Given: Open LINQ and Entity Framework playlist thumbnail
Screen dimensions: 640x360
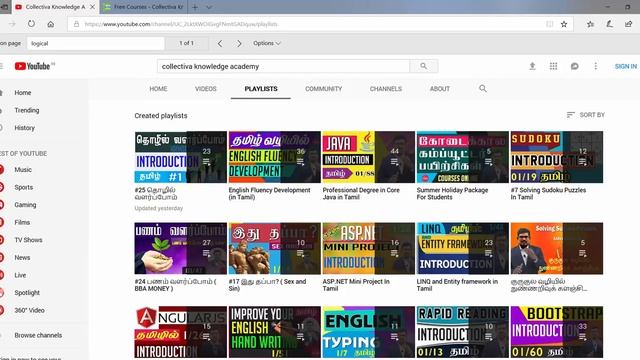Looking at the screenshot, I should point(462,248).
